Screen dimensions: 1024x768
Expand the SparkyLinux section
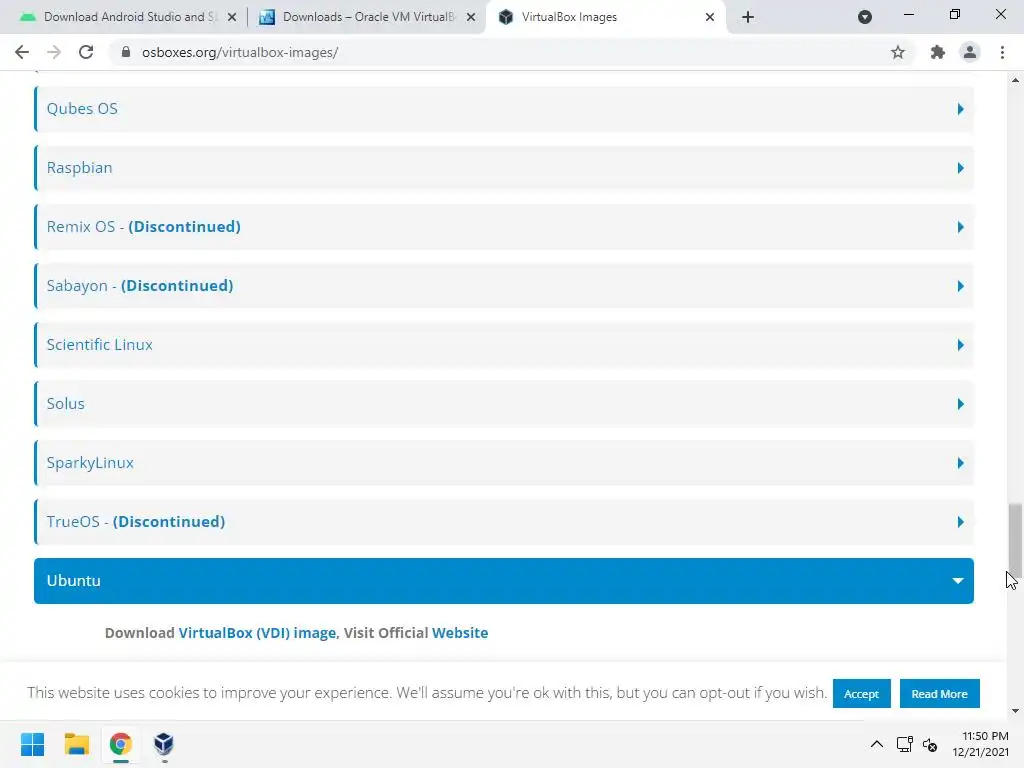[504, 462]
